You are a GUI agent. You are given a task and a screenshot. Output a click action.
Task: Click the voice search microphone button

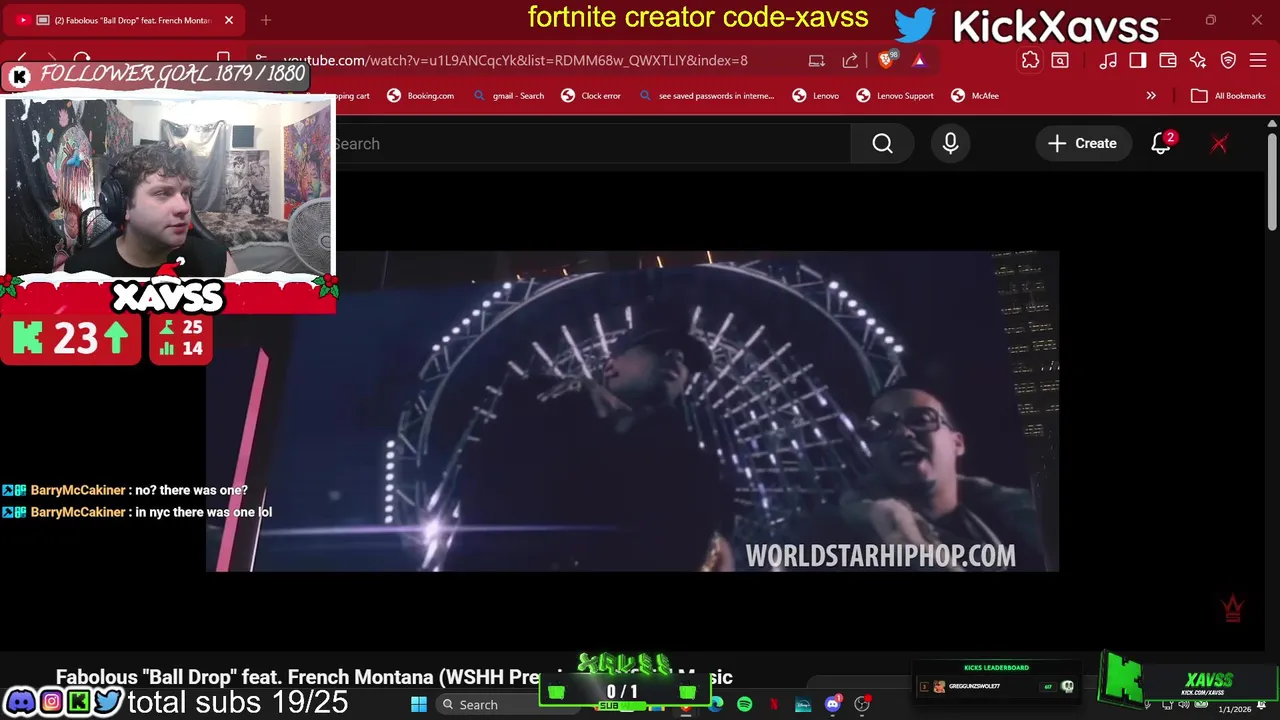[x=950, y=143]
